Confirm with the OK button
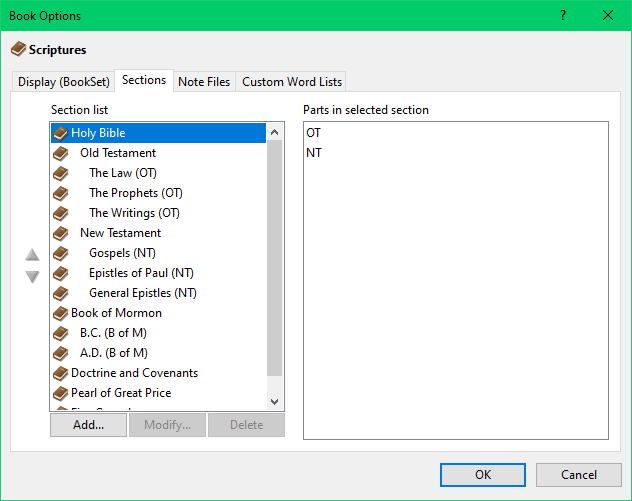This screenshot has width=632, height=501. pos(483,475)
